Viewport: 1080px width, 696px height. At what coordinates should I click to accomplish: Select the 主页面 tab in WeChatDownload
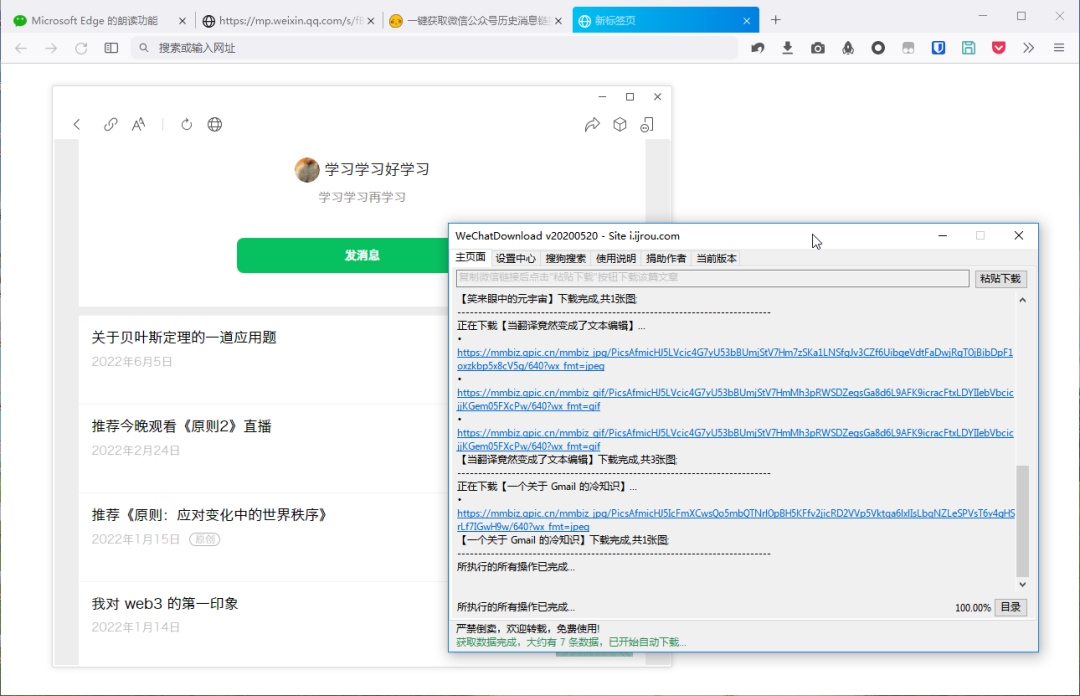tap(470, 258)
